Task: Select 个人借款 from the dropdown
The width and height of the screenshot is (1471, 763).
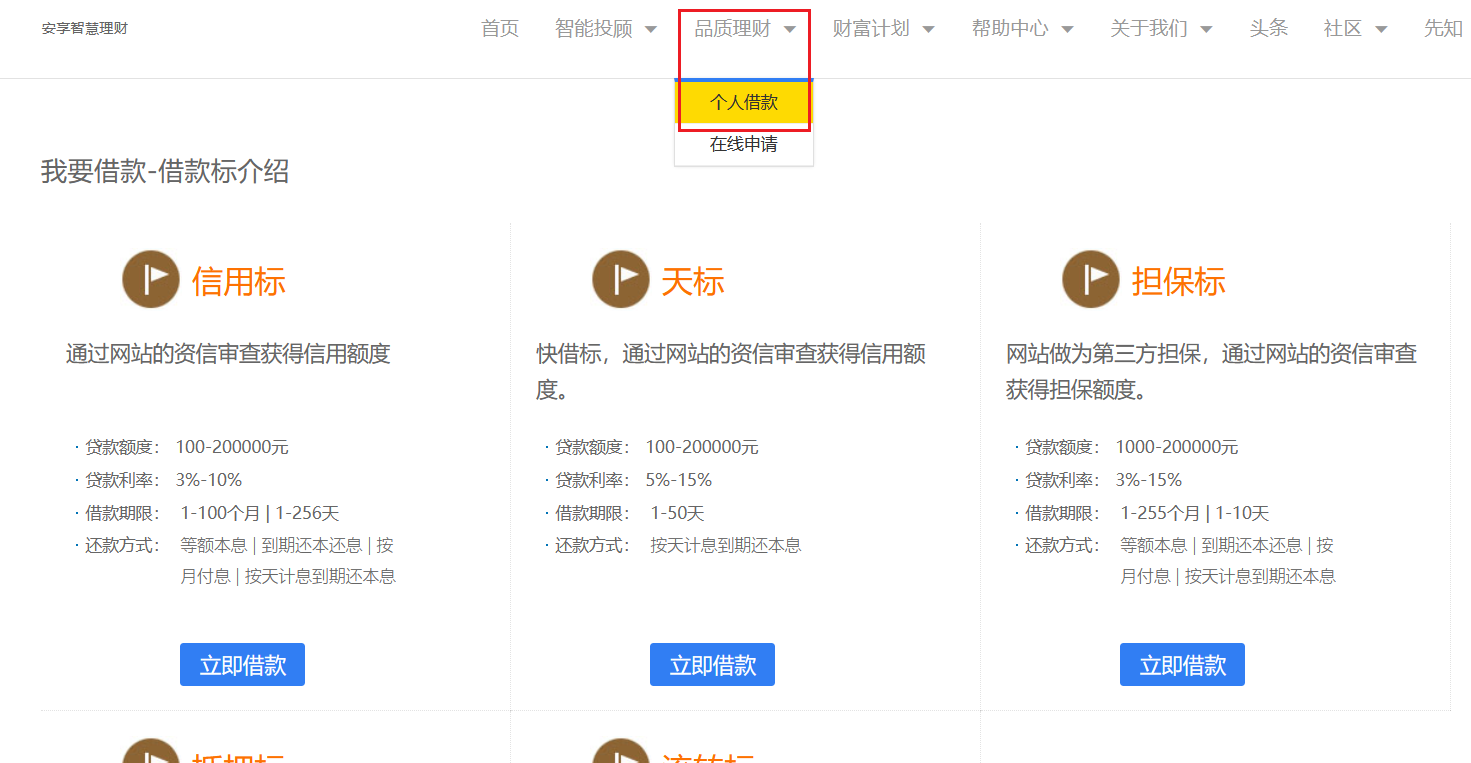Action: click(x=744, y=102)
